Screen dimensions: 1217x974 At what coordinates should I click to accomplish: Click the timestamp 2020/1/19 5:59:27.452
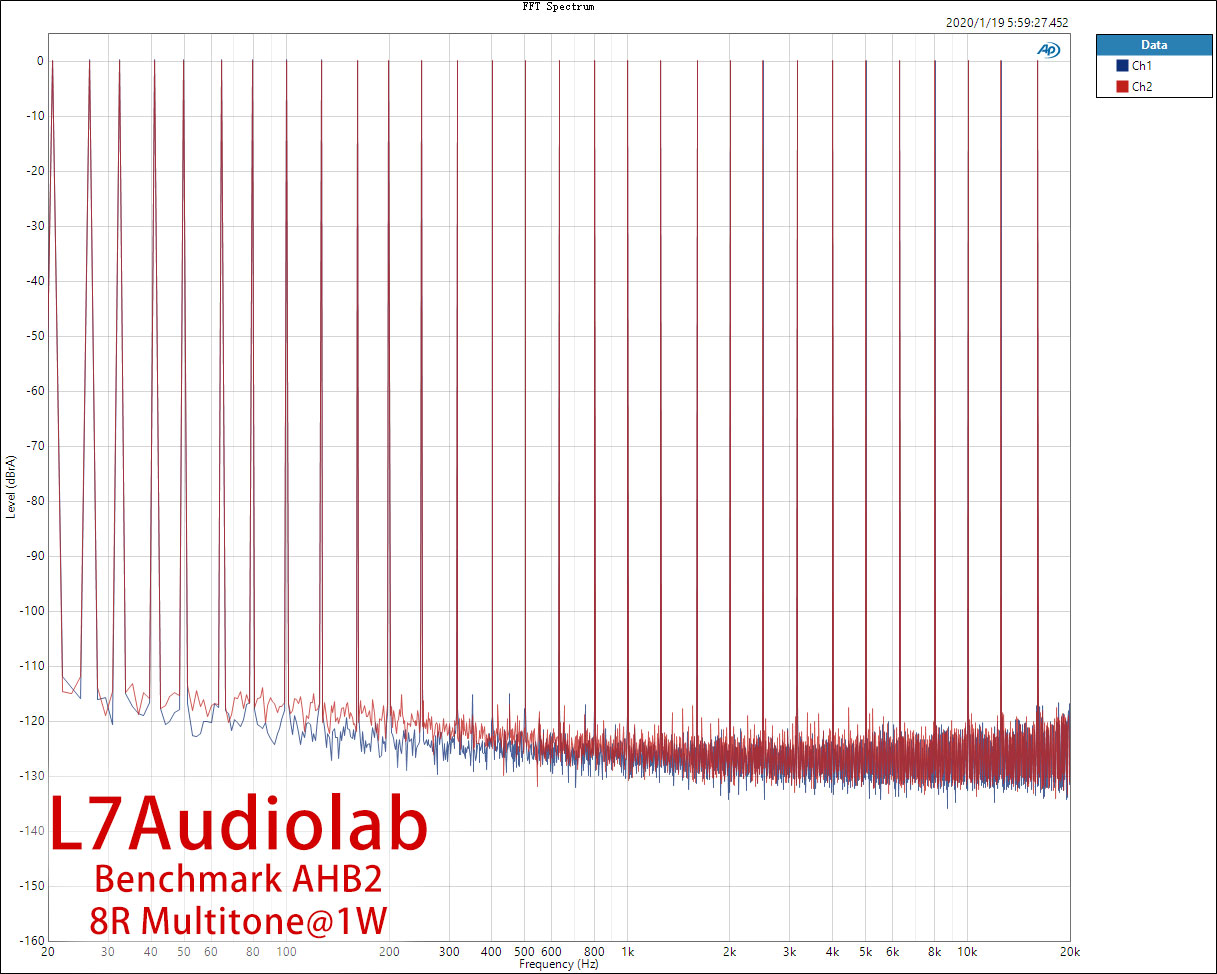[1007, 22]
